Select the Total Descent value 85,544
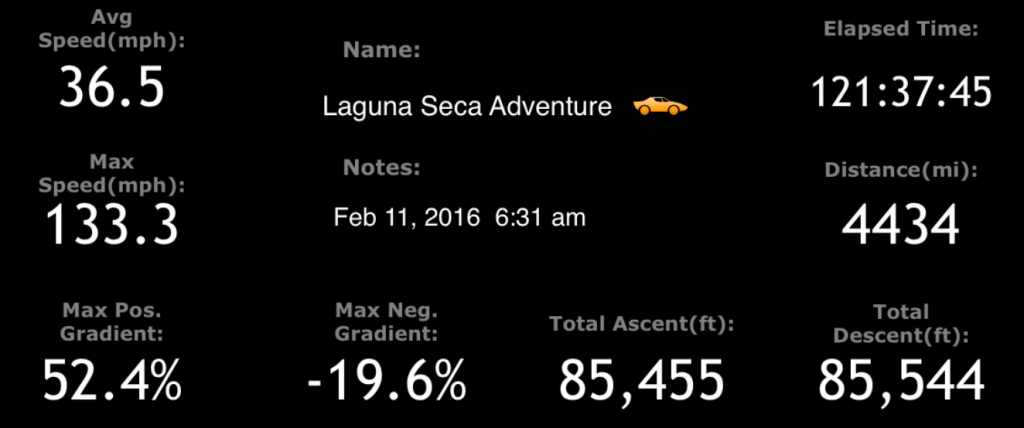 pyautogui.click(x=901, y=382)
